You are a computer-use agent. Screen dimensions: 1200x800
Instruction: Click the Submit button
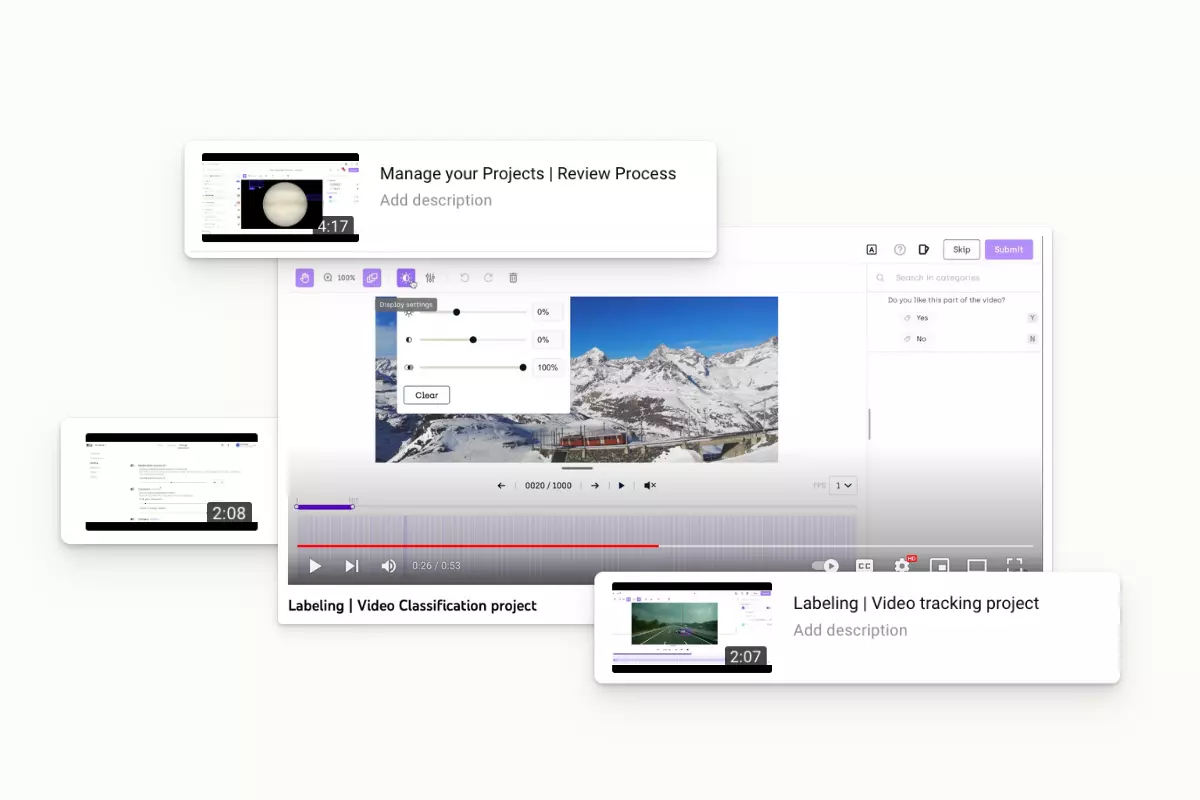pyautogui.click(x=1008, y=250)
